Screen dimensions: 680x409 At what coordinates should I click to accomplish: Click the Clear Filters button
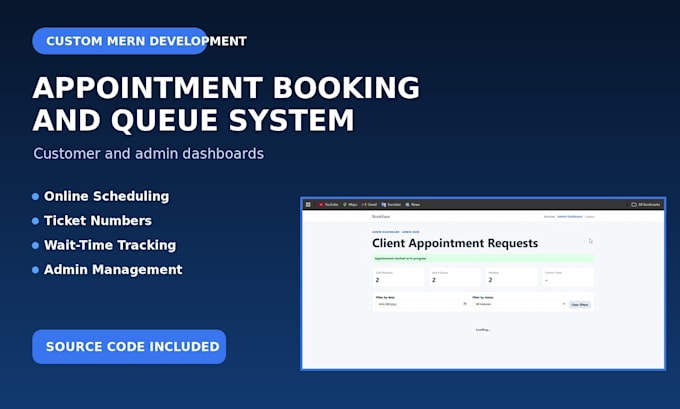point(580,304)
